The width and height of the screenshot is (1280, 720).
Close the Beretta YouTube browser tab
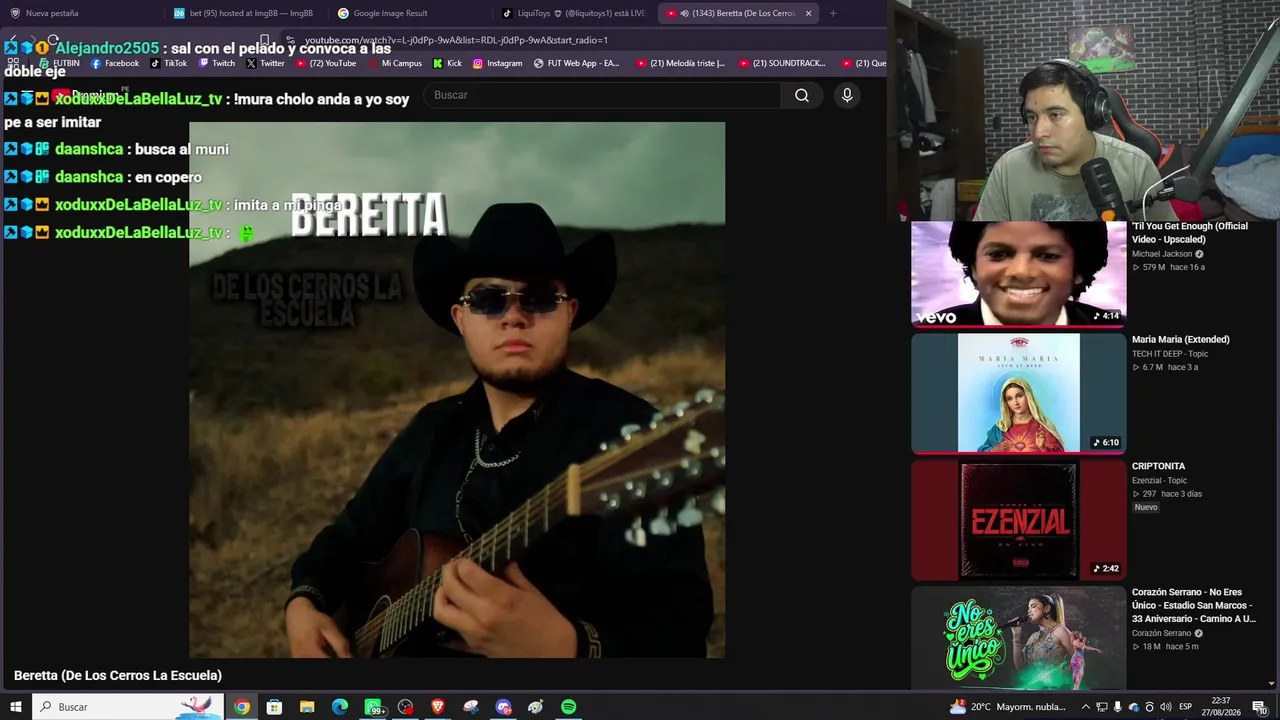point(808,13)
